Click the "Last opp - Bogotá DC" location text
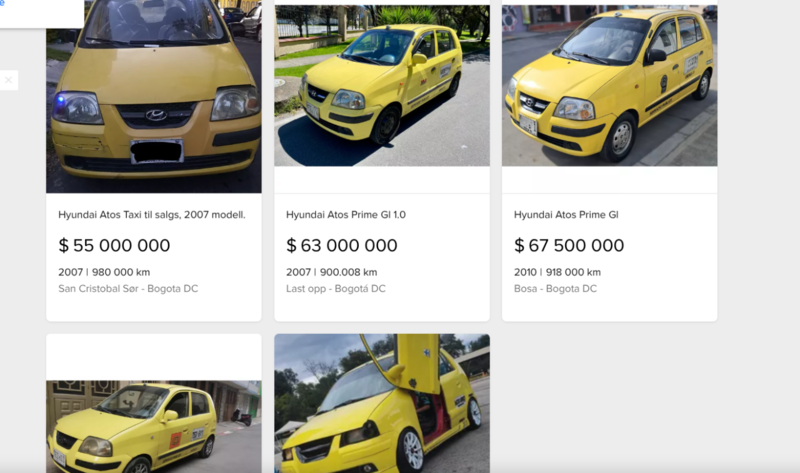Screen dimensions: 800x473 point(336,289)
